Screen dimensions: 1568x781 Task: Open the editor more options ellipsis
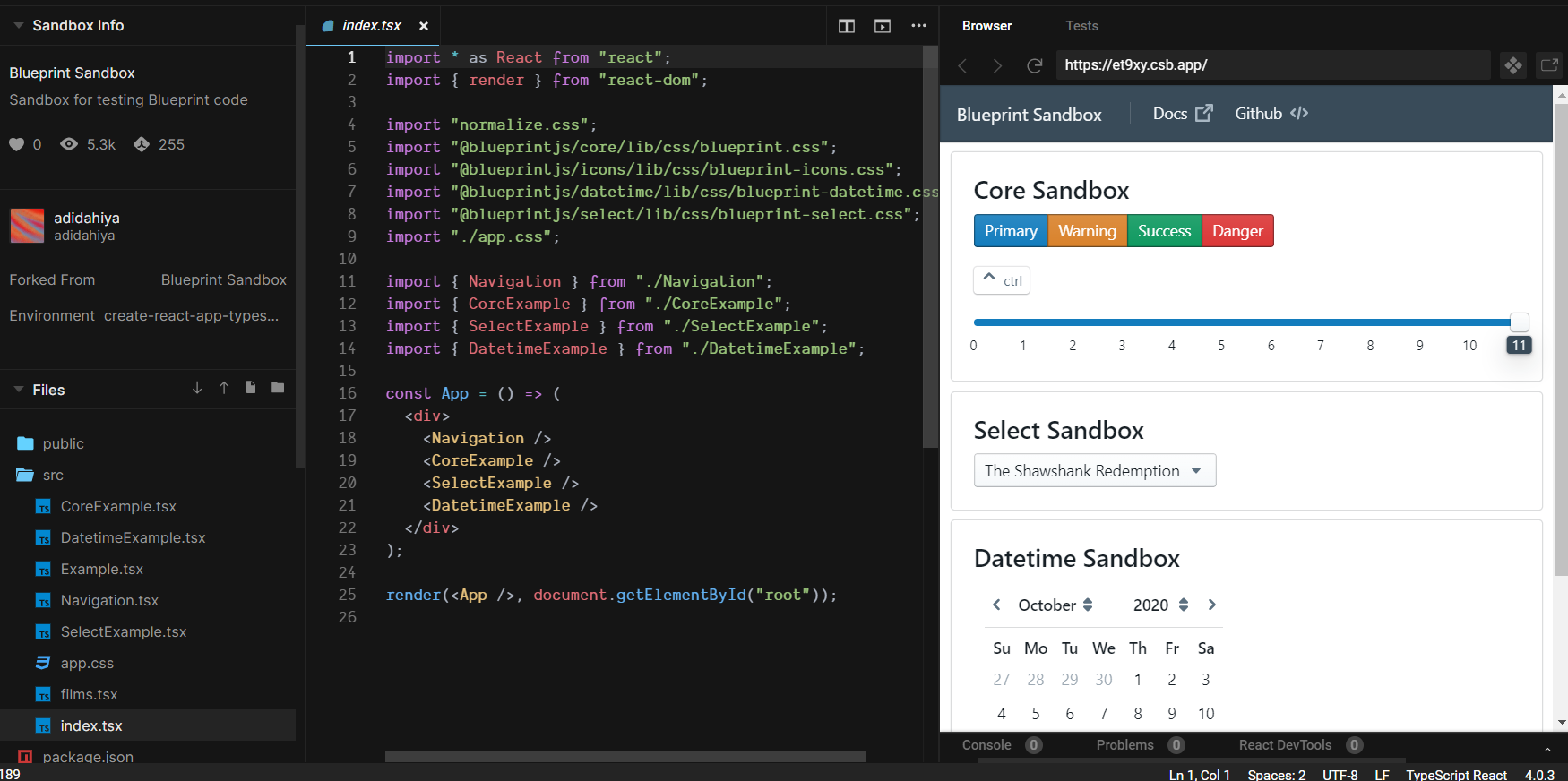pyautogui.click(x=918, y=26)
